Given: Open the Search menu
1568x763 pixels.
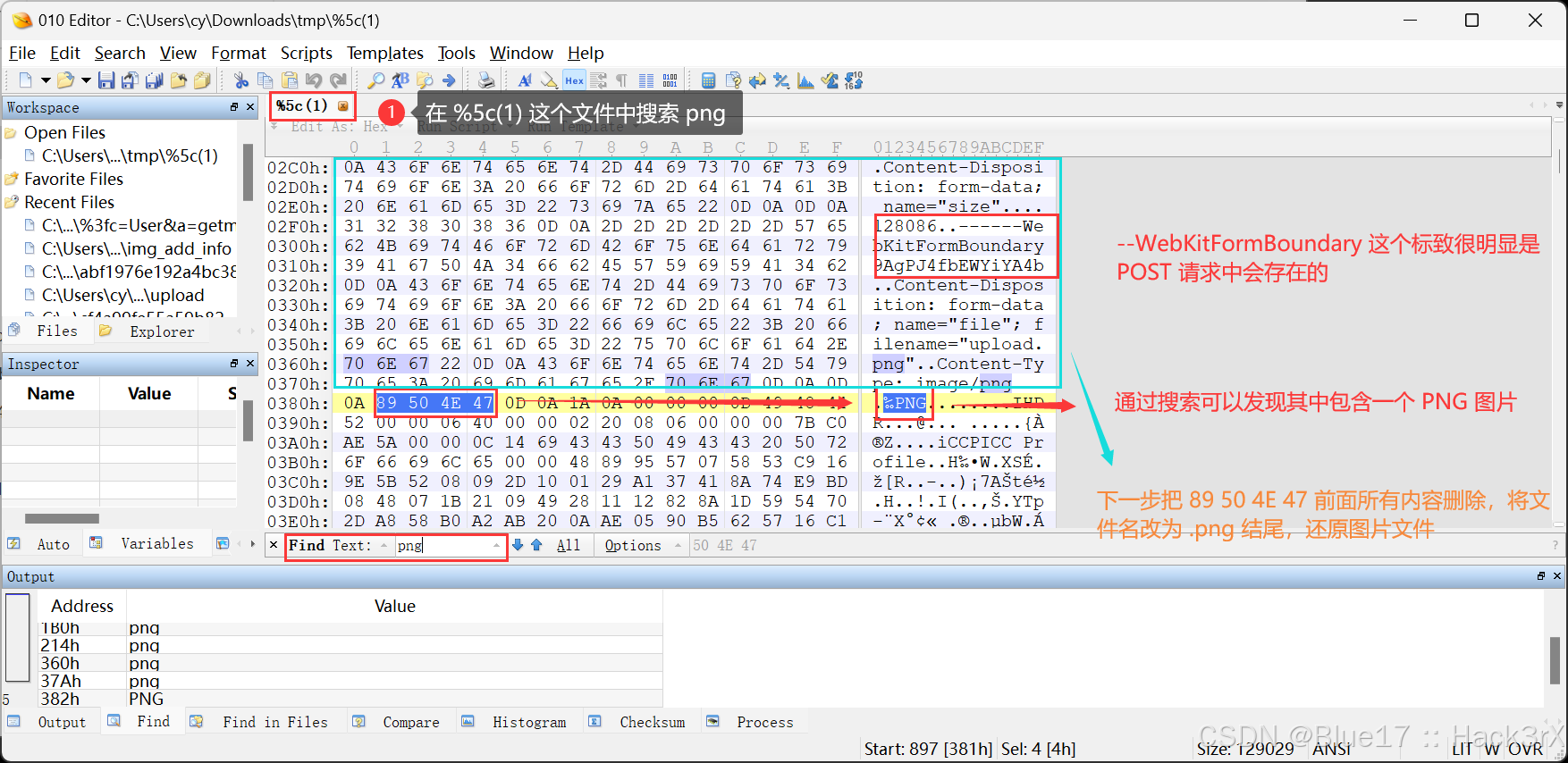Looking at the screenshot, I should click(x=120, y=53).
